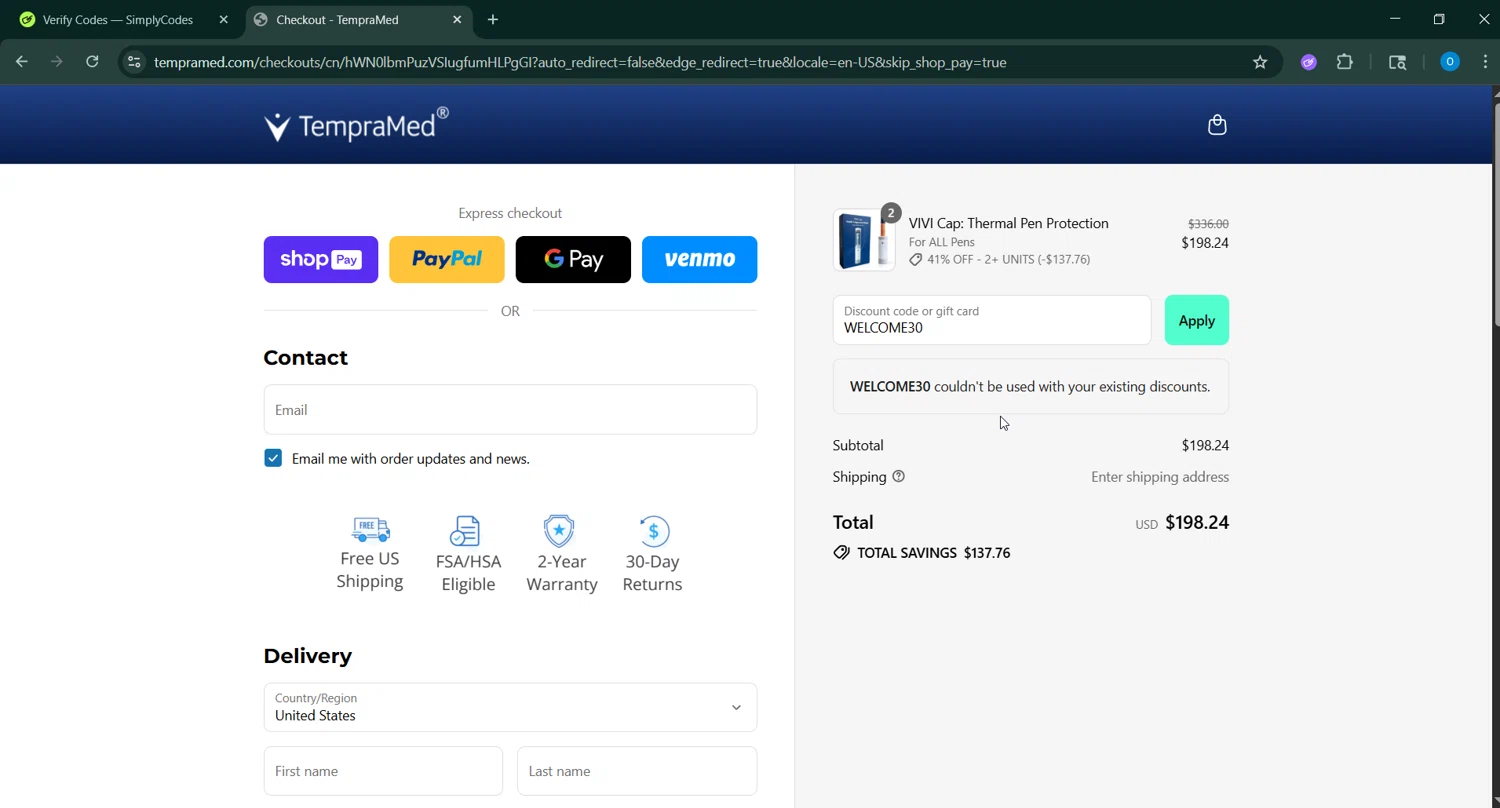1500x808 pixels.
Task: Click the VIVI Cap product thumbnail
Action: [864, 240]
